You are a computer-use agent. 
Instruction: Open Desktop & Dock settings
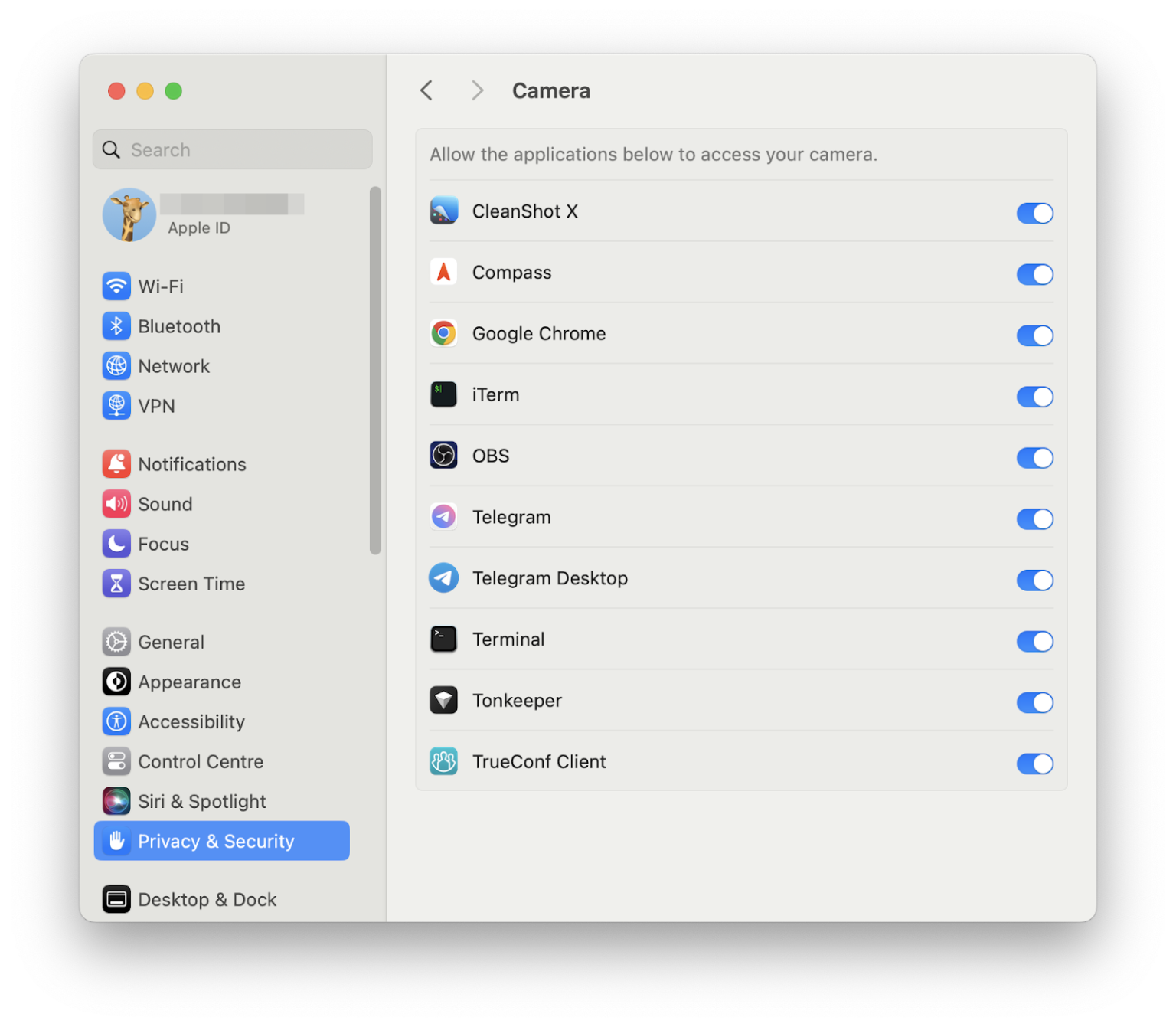207,899
